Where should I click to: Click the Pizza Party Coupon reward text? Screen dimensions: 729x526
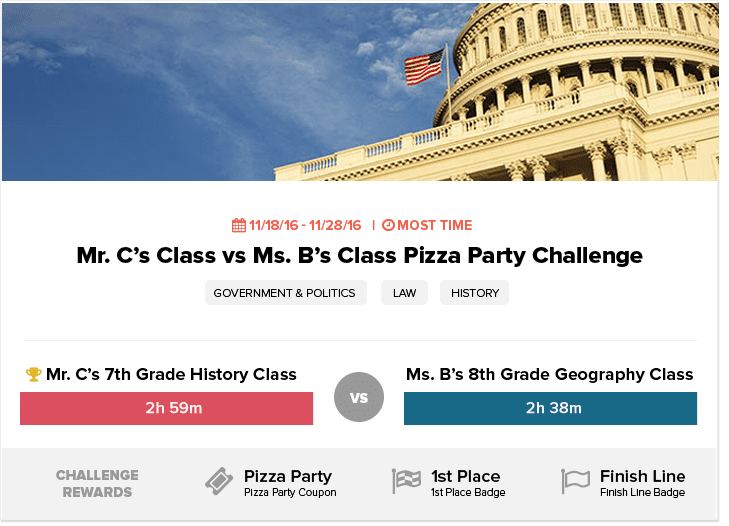point(290,492)
